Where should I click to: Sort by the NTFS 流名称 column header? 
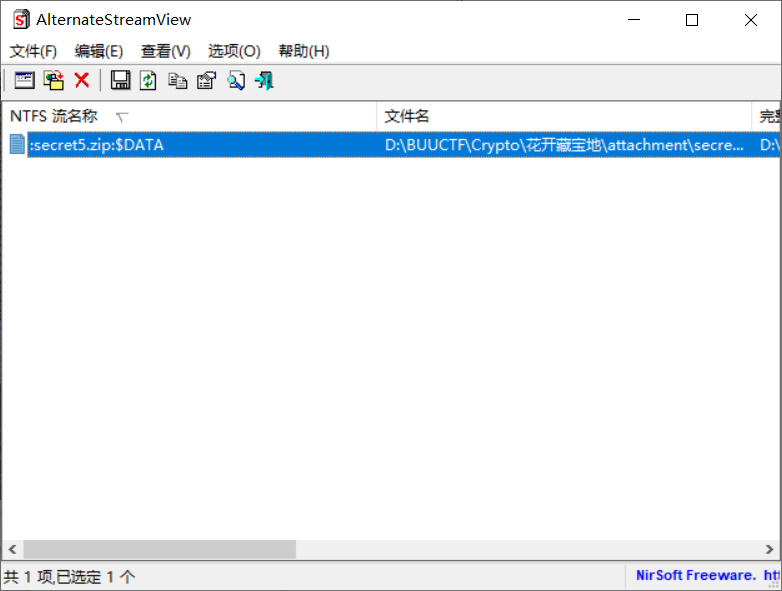pos(189,116)
